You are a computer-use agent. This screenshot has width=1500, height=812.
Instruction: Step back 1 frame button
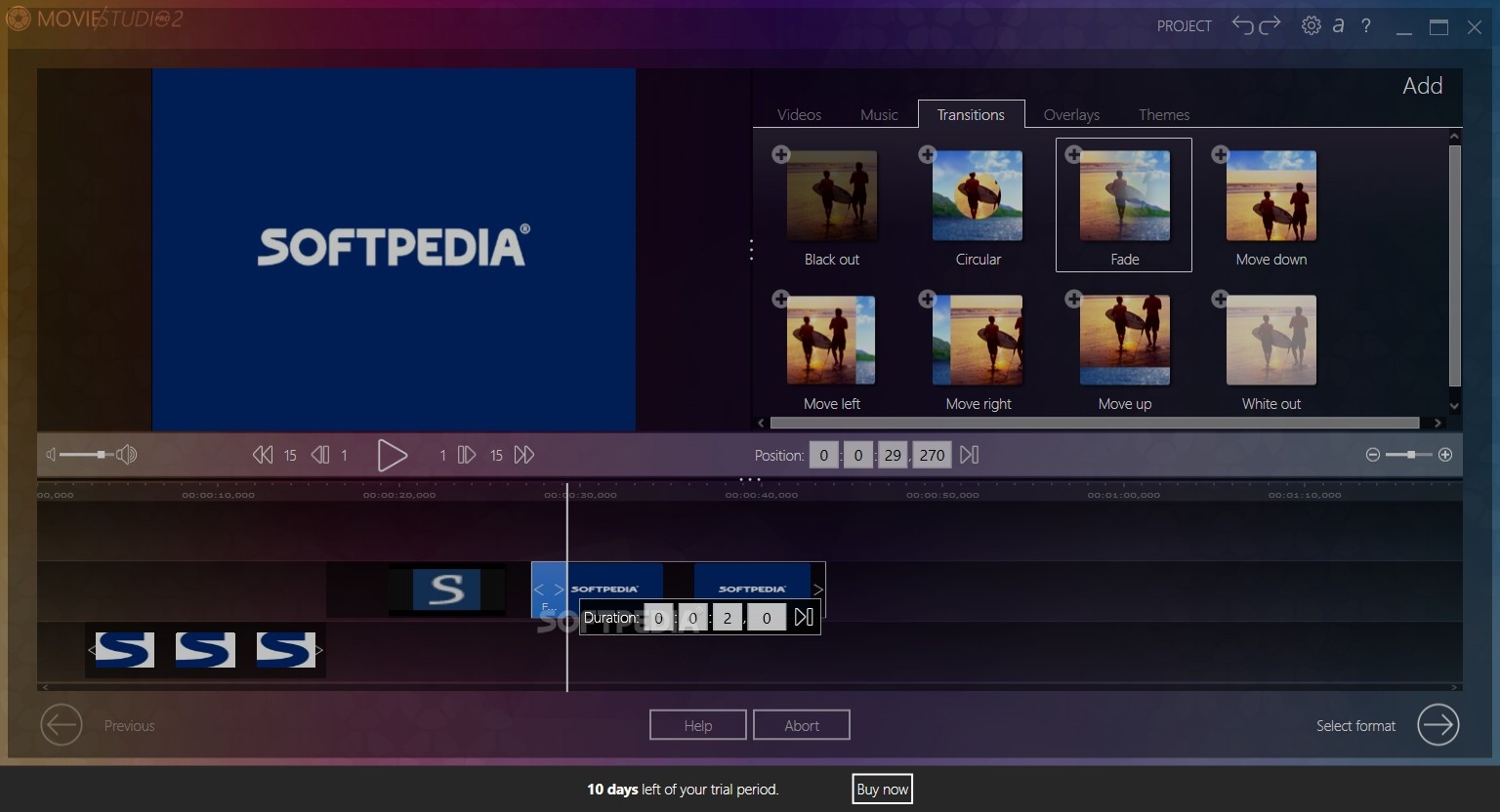[x=320, y=455]
